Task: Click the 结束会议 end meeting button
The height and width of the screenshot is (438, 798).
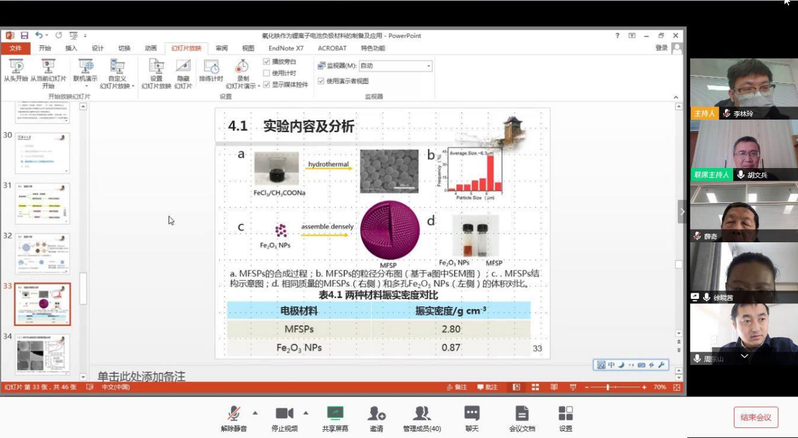Action: click(756, 417)
